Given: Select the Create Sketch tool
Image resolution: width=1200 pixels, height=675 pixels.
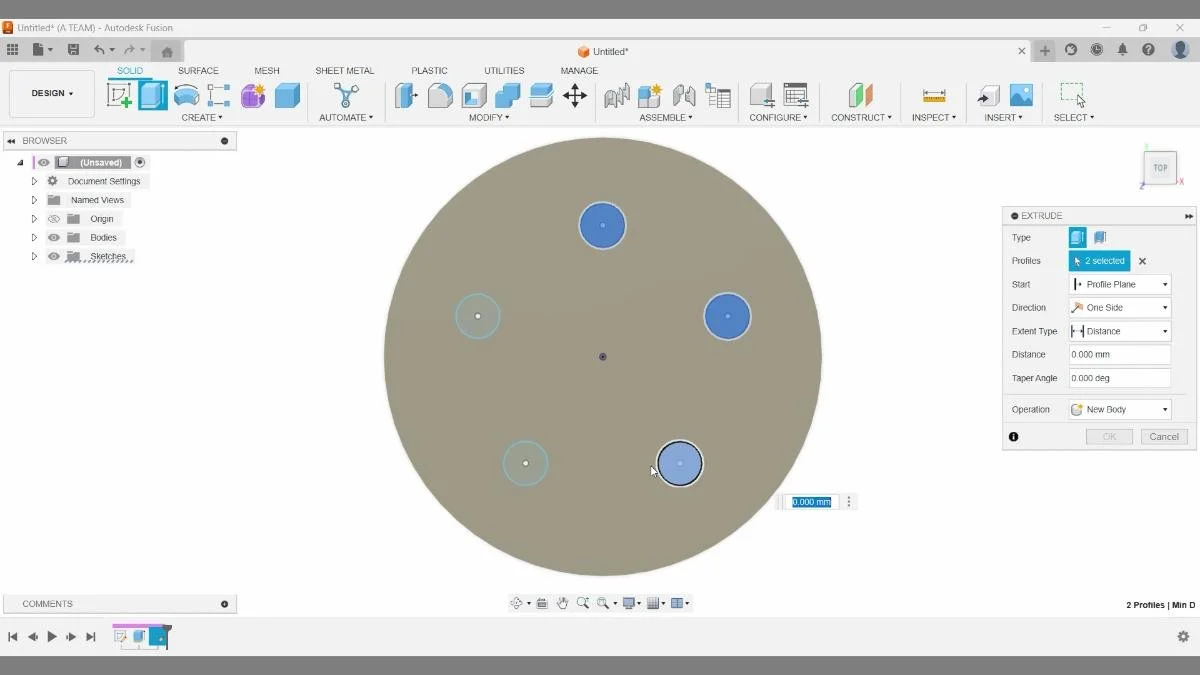Looking at the screenshot, I should (120, 95).
